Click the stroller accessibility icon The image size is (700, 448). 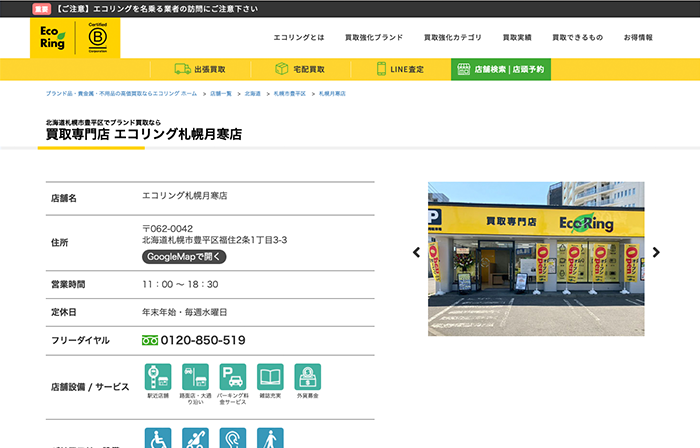(196, 438)
